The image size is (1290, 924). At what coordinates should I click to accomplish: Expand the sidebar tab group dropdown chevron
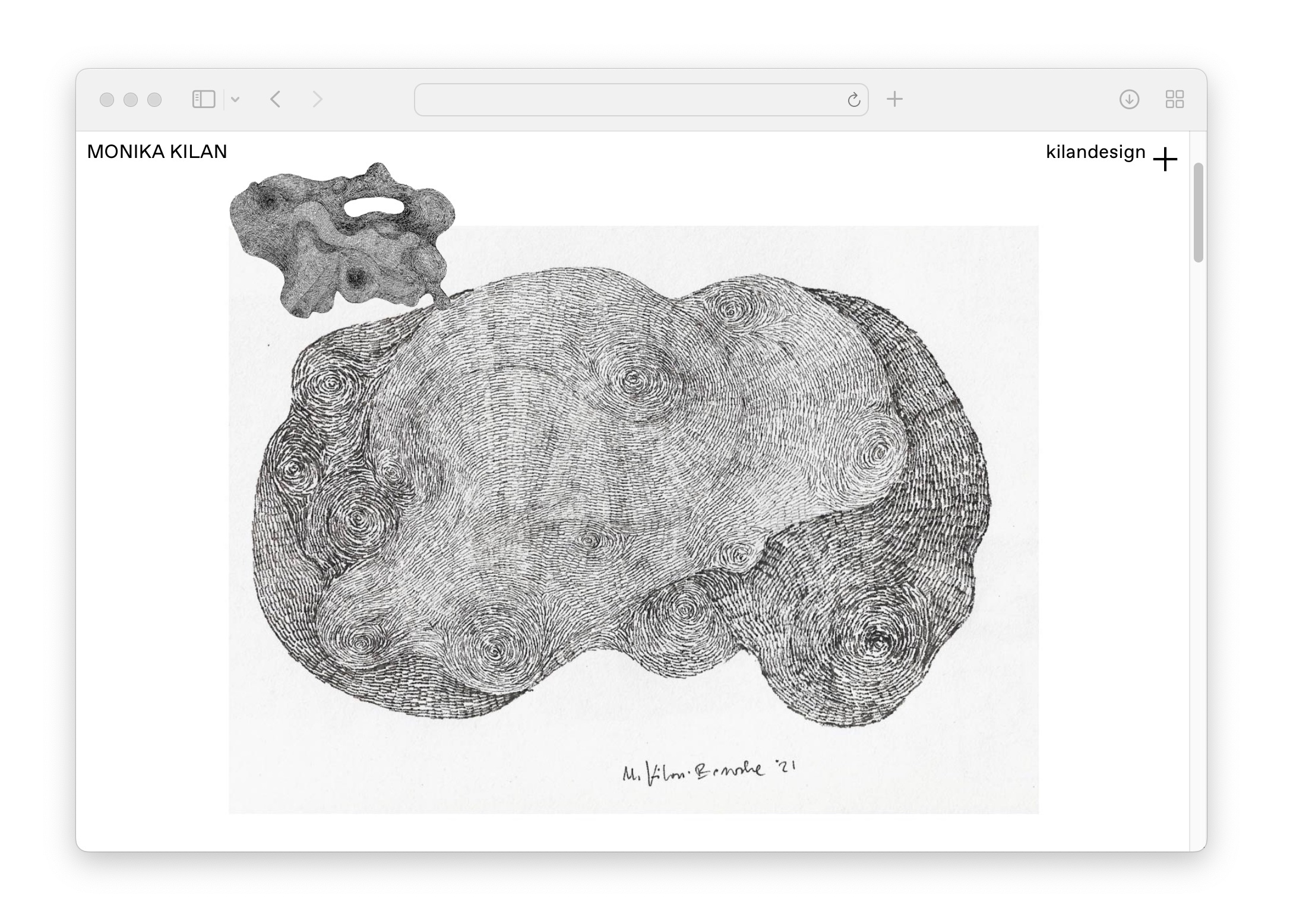(235, 100)
